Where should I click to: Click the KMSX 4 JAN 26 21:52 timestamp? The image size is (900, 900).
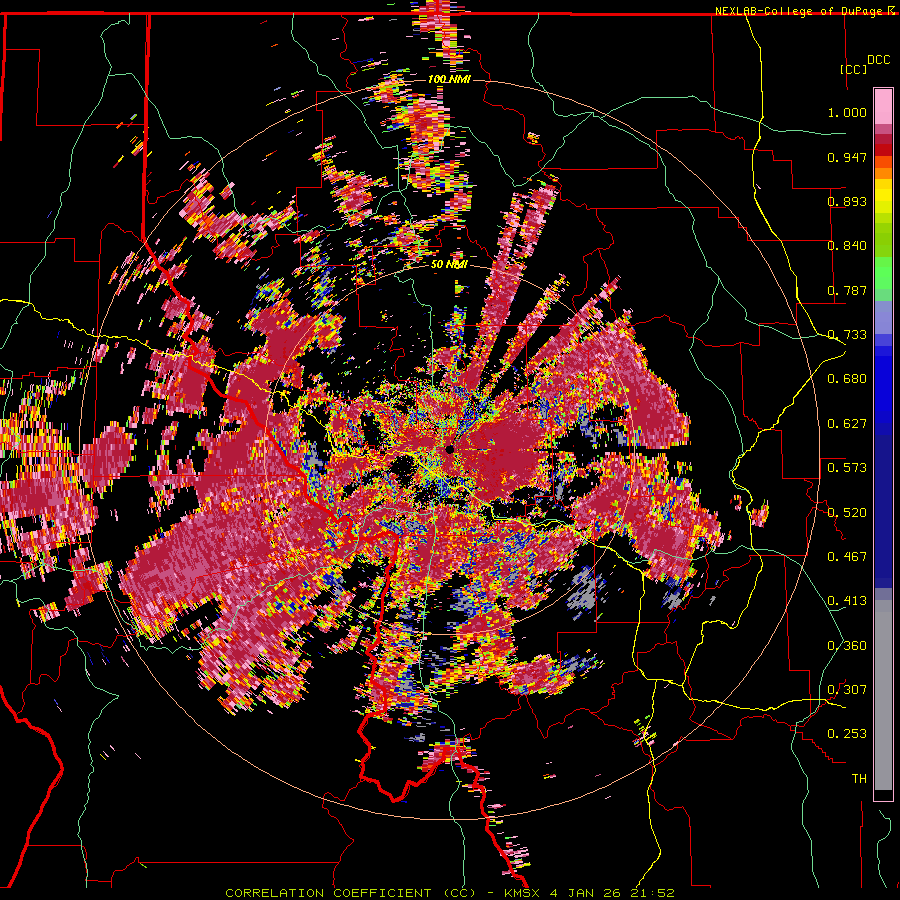589,893
